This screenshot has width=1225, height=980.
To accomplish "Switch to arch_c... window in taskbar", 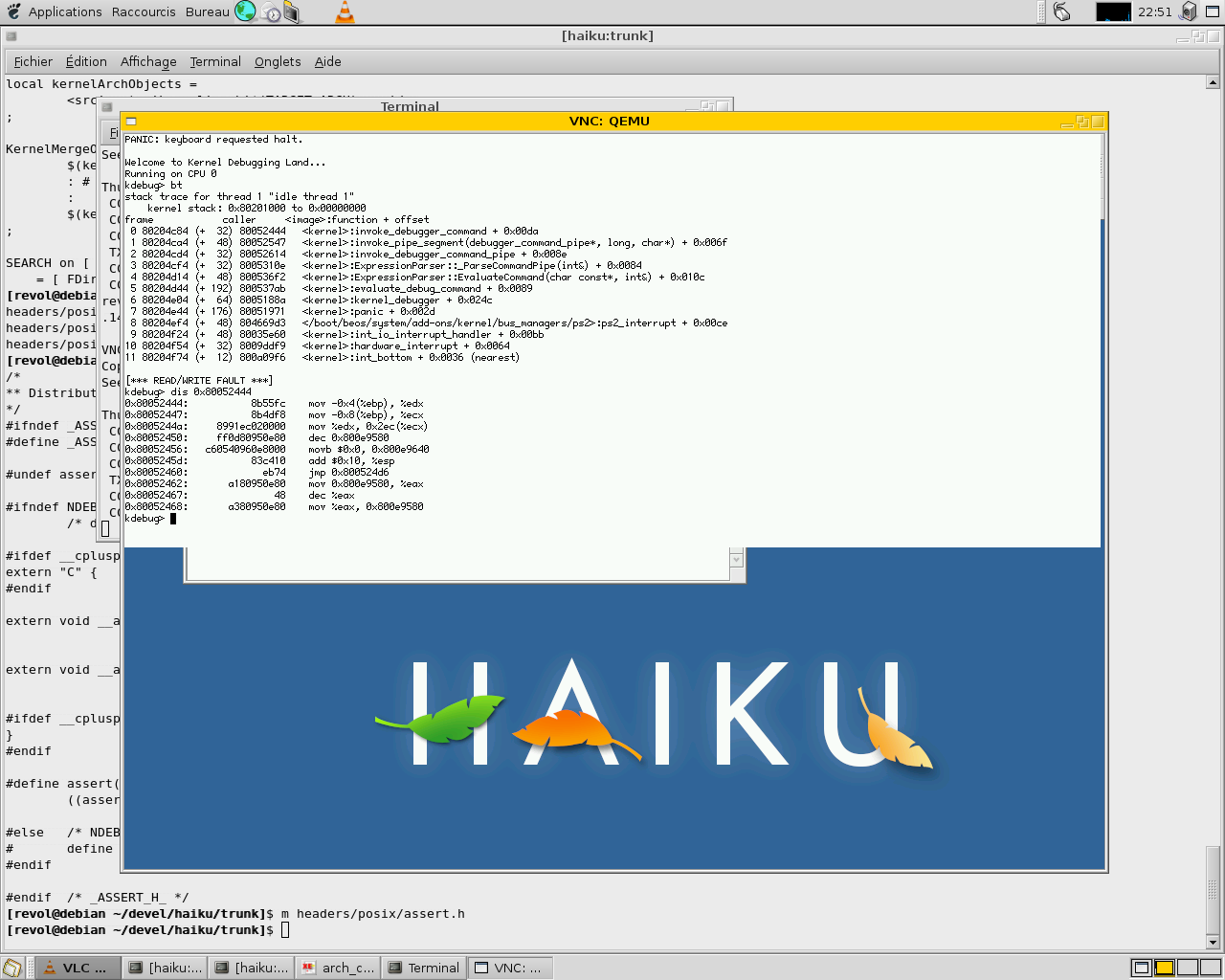I will 339,968.
